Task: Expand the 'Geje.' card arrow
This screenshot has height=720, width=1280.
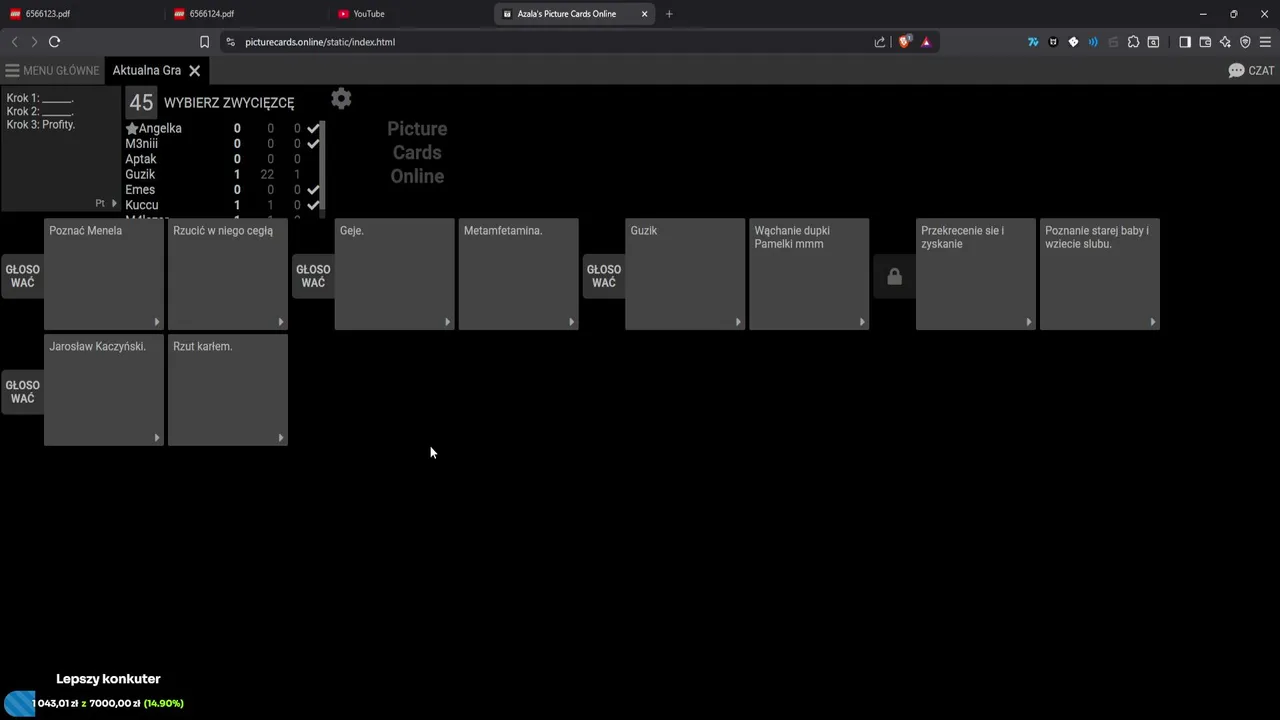Action: (448, 322)
